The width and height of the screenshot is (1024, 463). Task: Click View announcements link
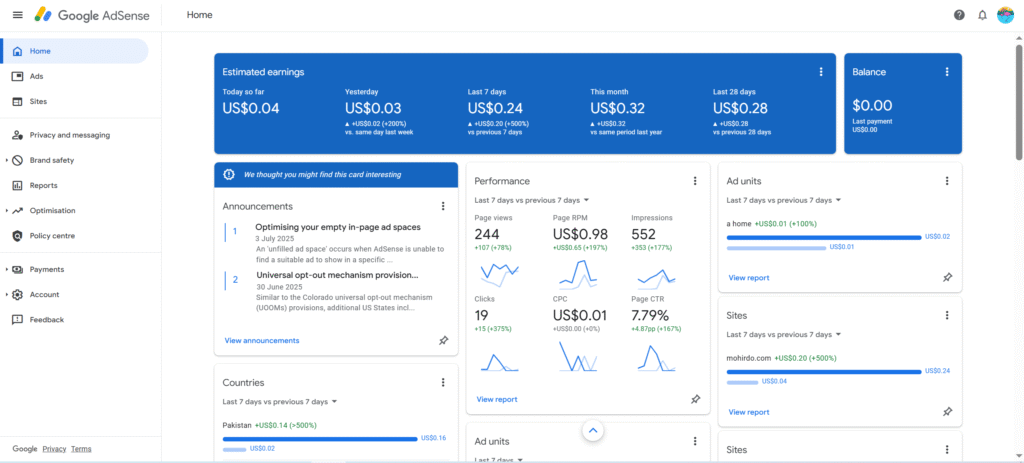[x=261, y=340]
